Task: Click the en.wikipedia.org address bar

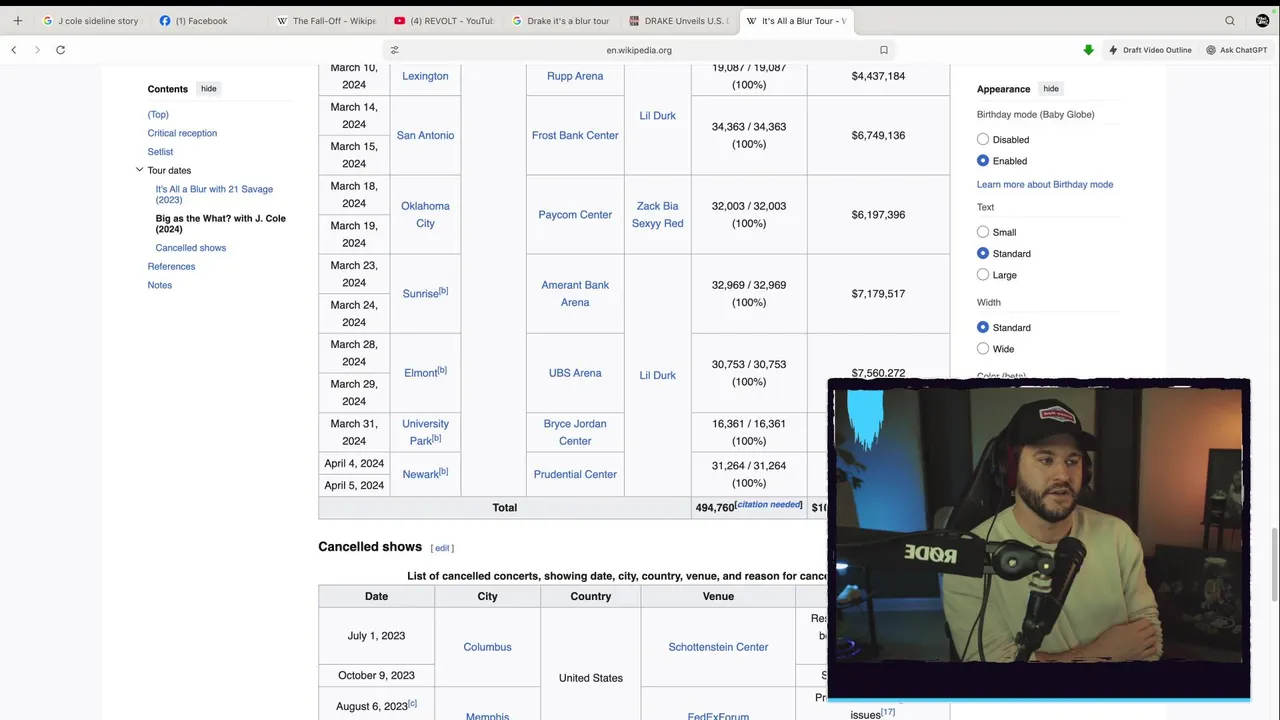Action: (x=639, y=50)
